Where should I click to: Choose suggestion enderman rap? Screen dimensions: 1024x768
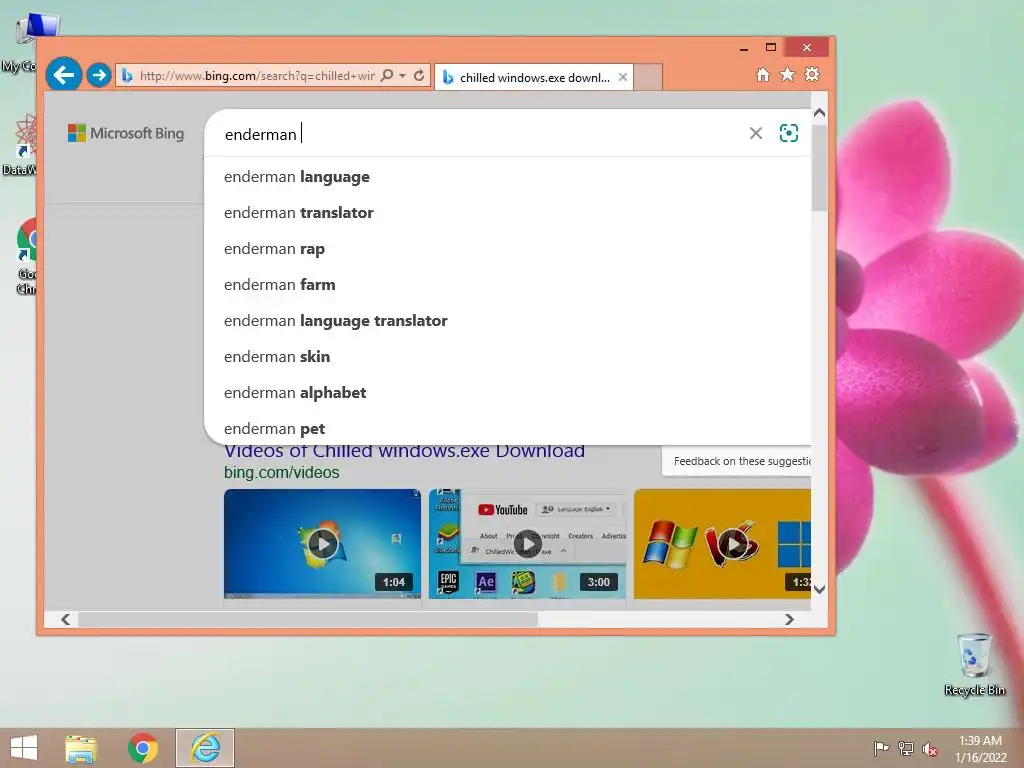click(x=507, y=249)
